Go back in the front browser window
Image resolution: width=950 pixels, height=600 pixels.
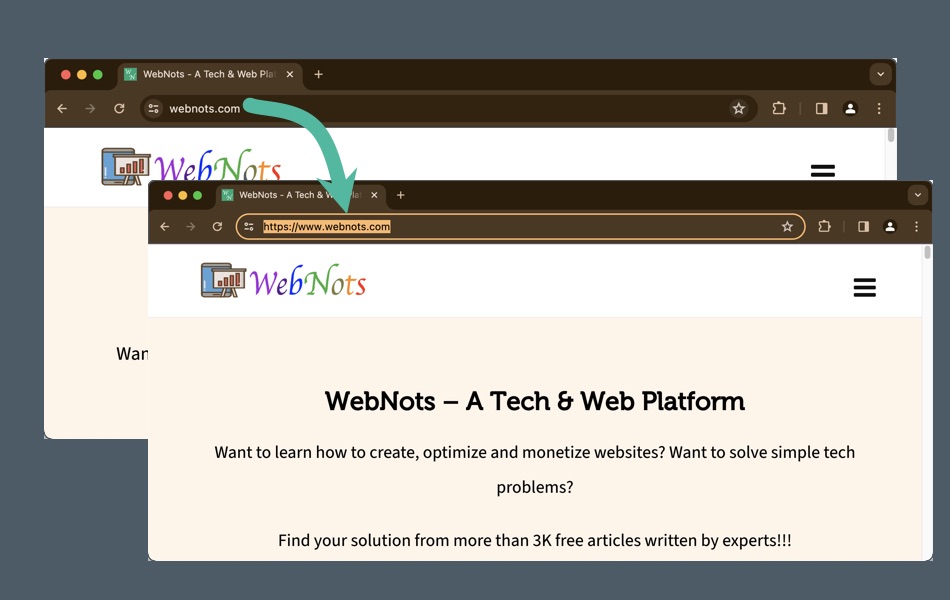click(165, 227)
